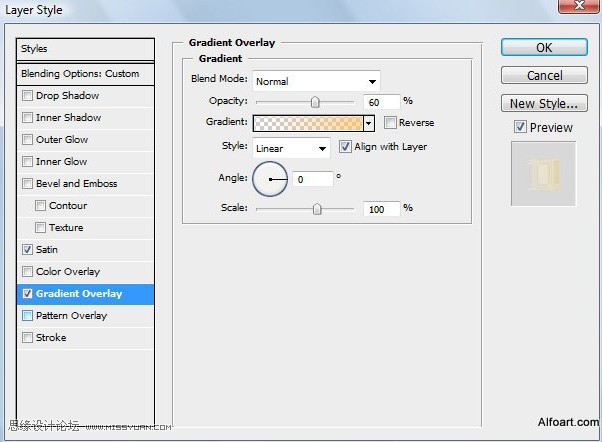Uncheck the Satin effect checkbox
Viewport: 602px width, 442px height.
(x=27, y=249)
